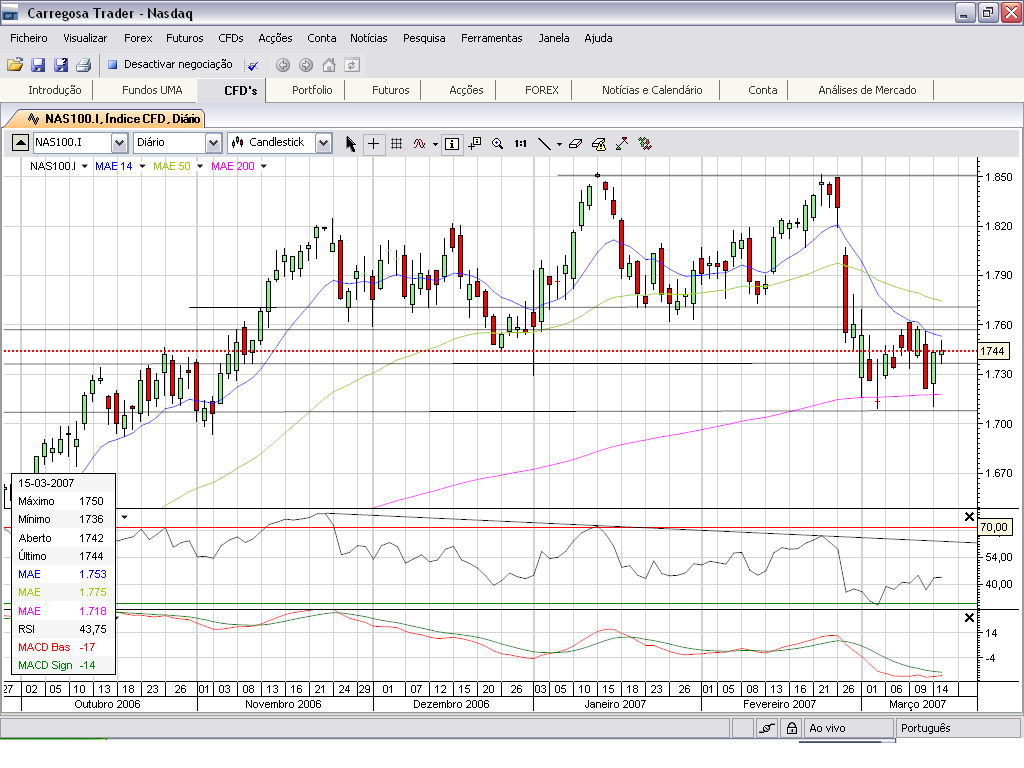Click the 70,00 RSI level label
This screenshot has width=1024, height=768.
(x=993, y=527)
